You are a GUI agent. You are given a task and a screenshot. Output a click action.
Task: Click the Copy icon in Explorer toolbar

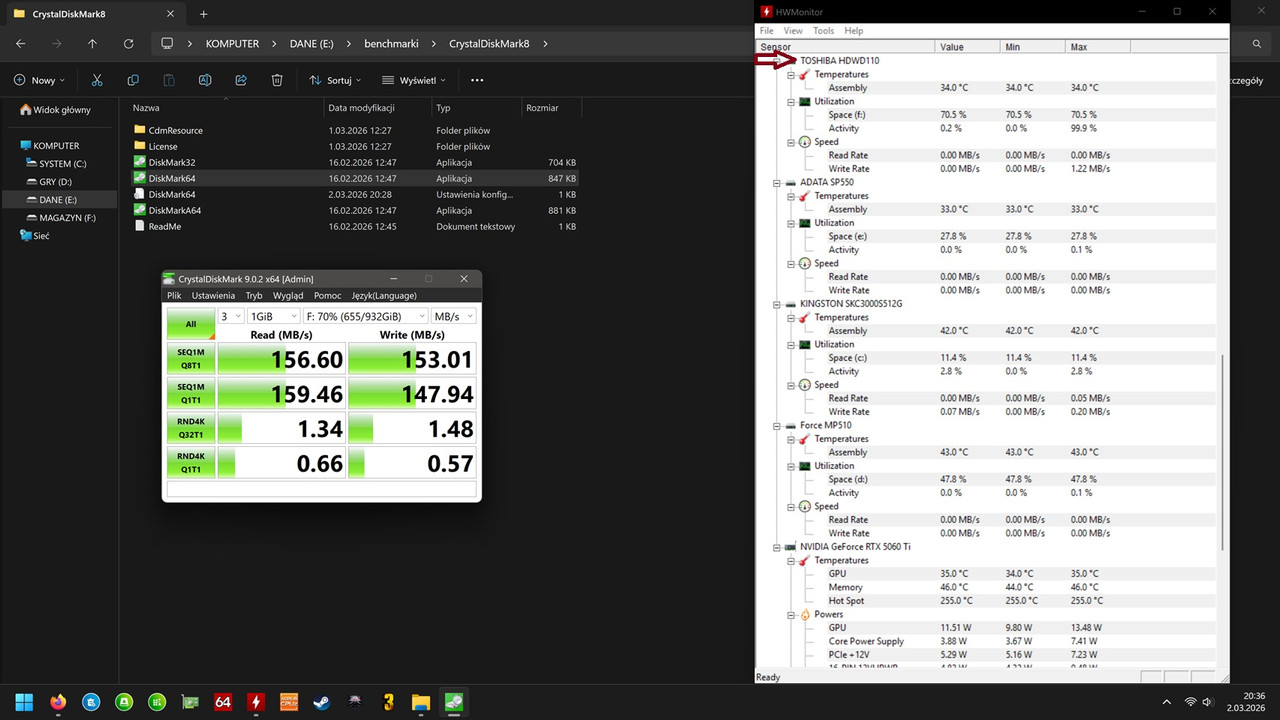click(x=133, y=80)
